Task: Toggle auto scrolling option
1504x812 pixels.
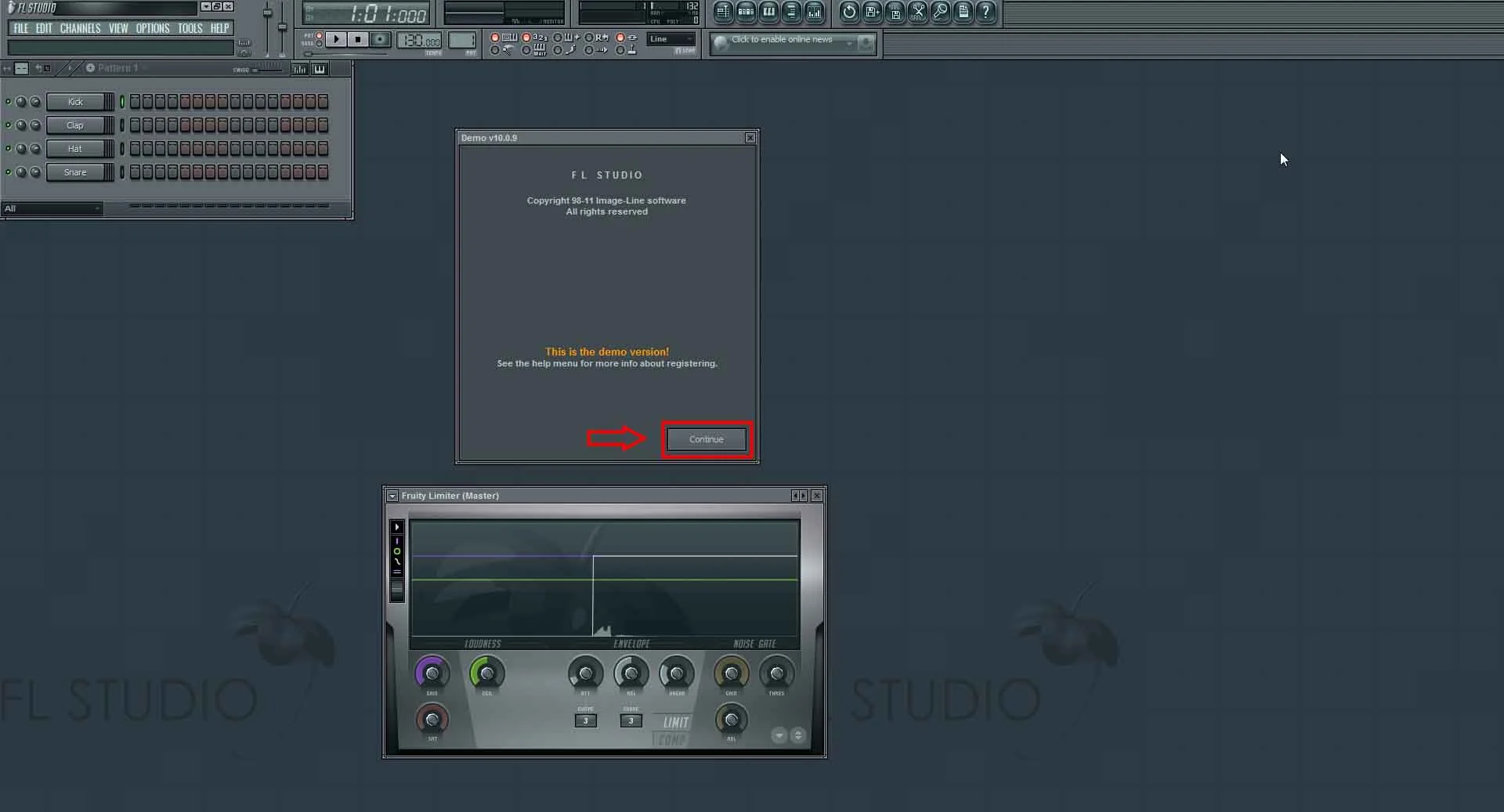Action: (588, 50)
